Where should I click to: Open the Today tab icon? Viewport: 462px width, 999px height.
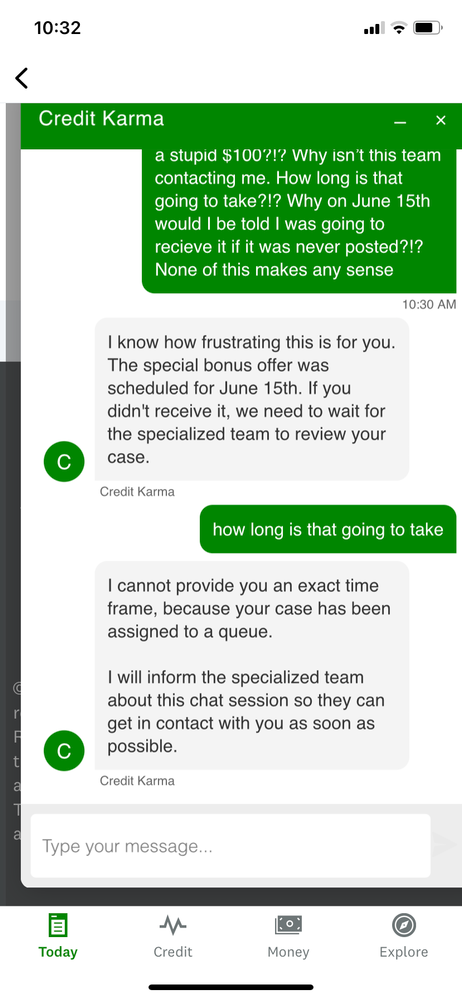(57, 924)
